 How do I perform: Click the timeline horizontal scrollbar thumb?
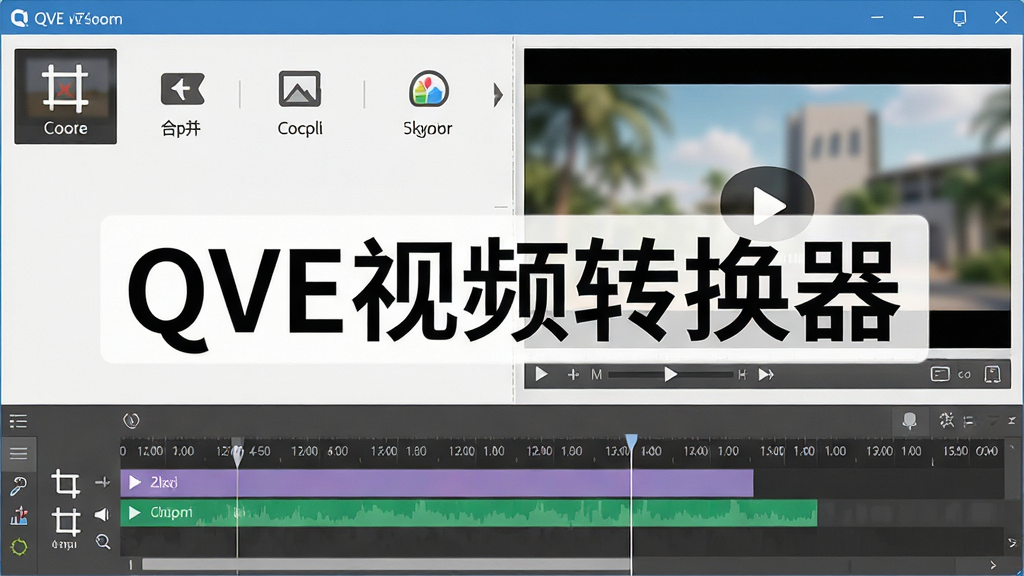[x=387, y=564]
